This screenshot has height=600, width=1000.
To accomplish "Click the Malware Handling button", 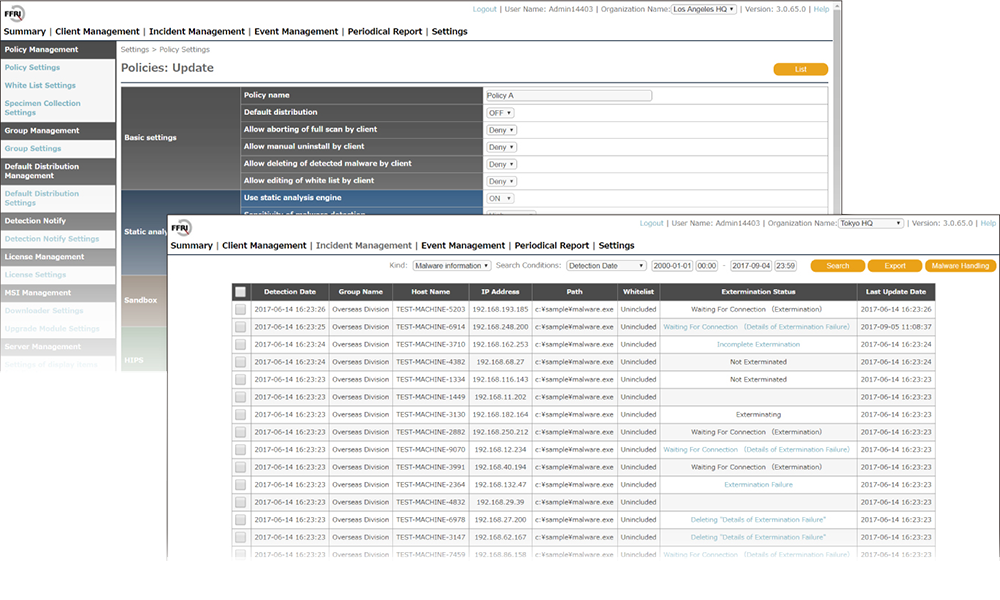I will tap(960, 266).
